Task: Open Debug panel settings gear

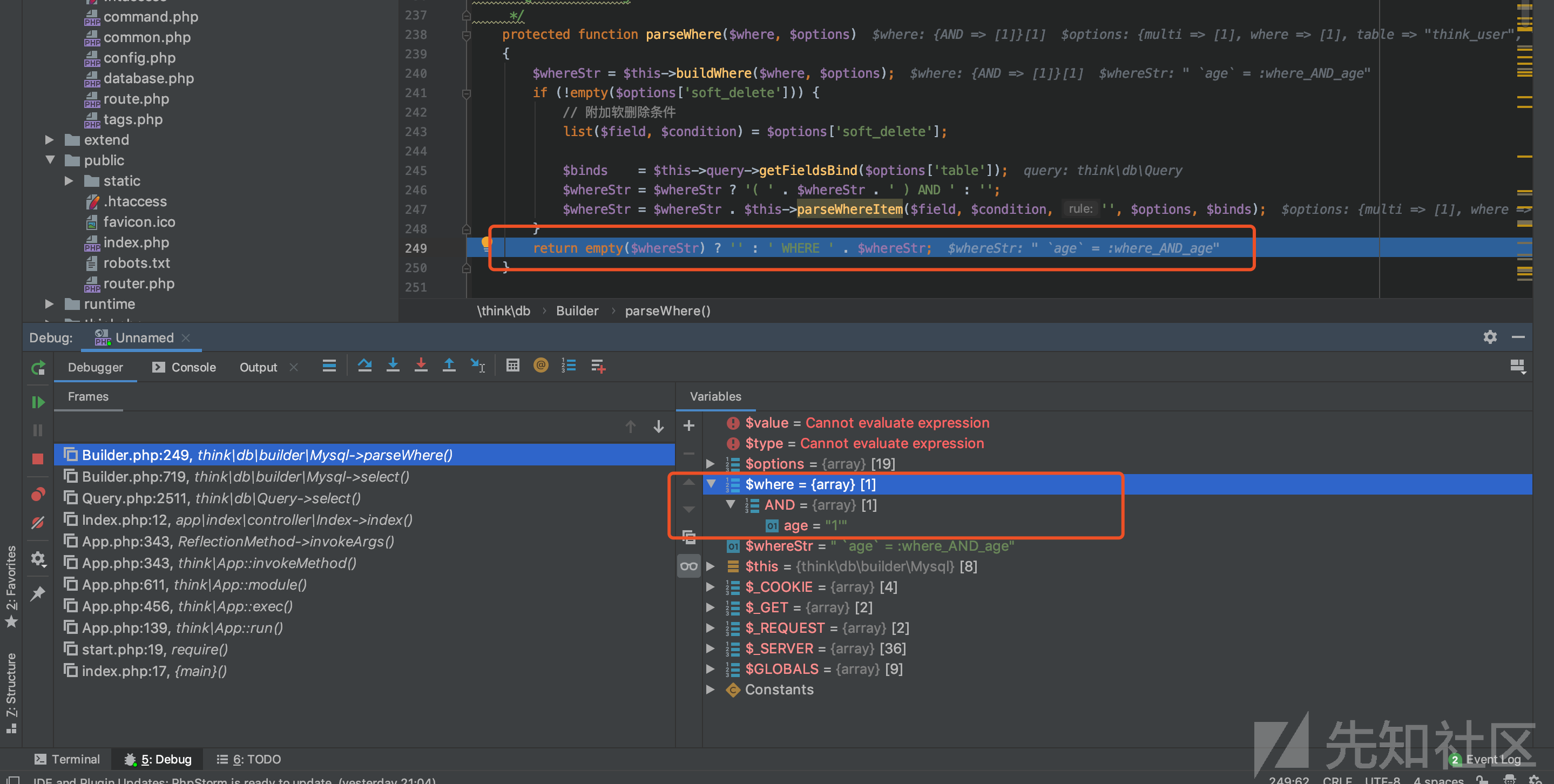Action: (1490, 337)
